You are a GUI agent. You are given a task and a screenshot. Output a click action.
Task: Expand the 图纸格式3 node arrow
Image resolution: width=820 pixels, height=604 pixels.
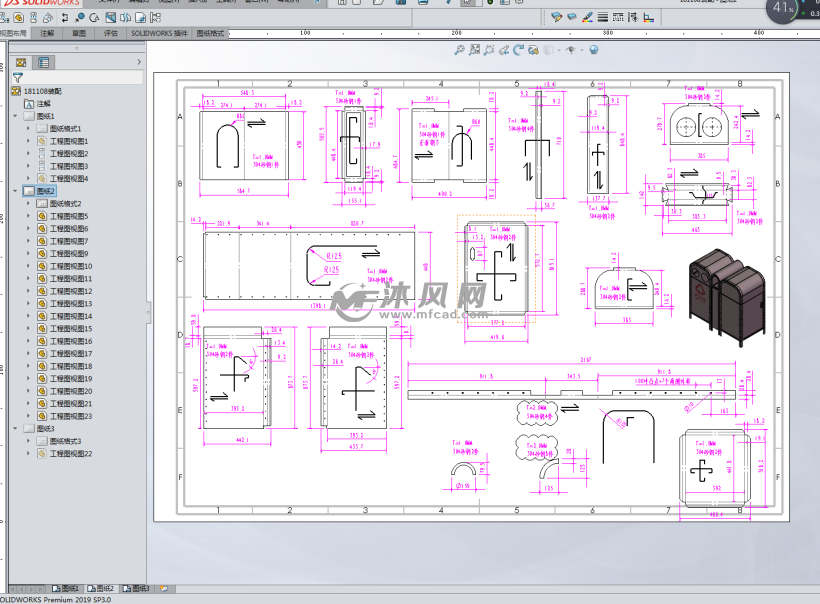click(28, 441)
